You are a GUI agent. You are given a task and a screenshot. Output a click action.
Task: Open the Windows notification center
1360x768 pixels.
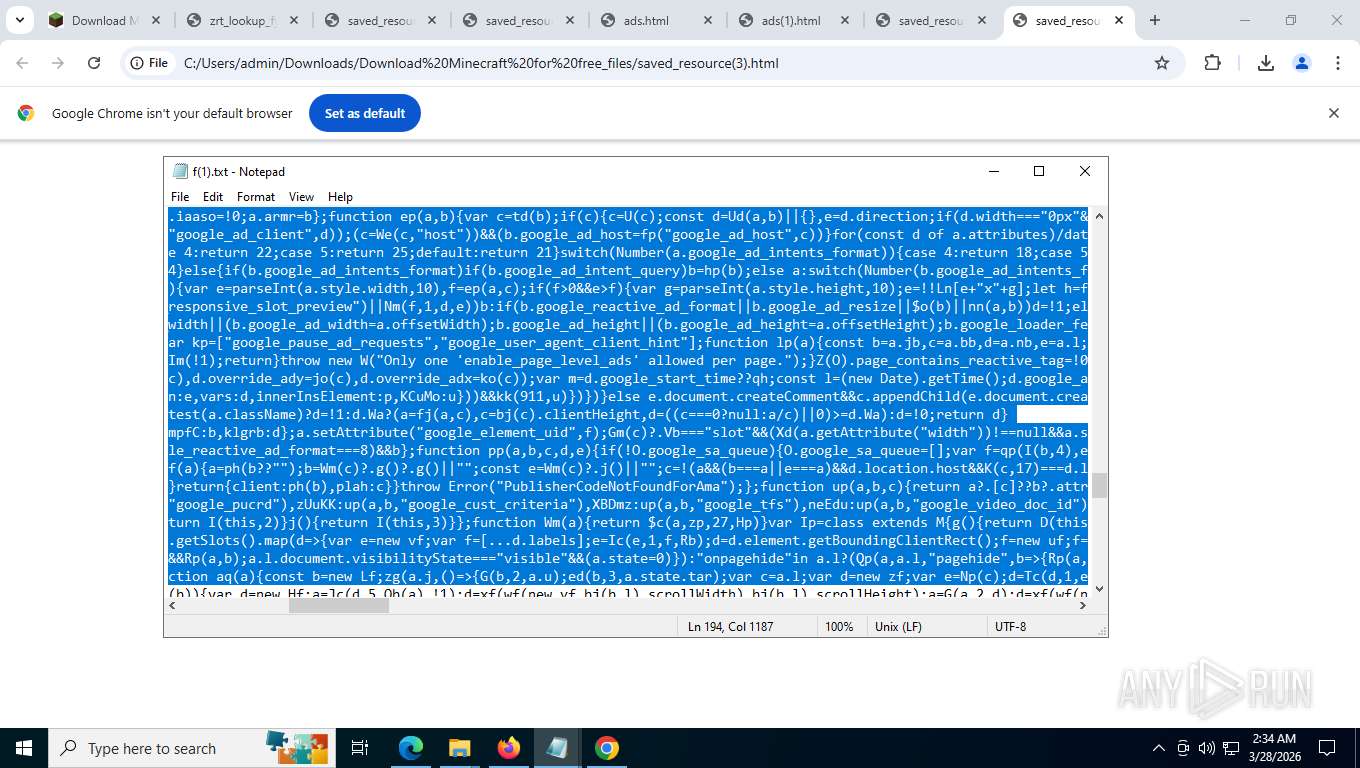tap(1327, 748)
